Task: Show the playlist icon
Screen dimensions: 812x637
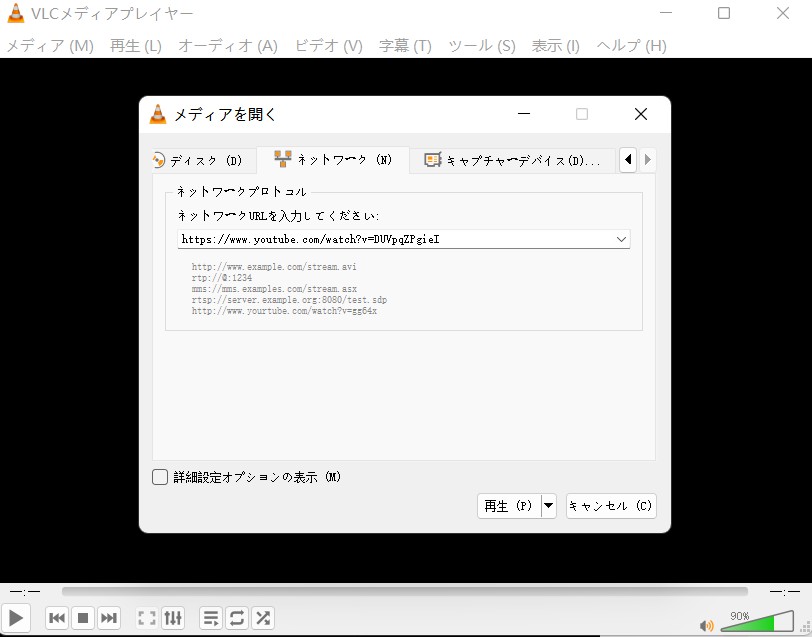Action: point(211,618)
